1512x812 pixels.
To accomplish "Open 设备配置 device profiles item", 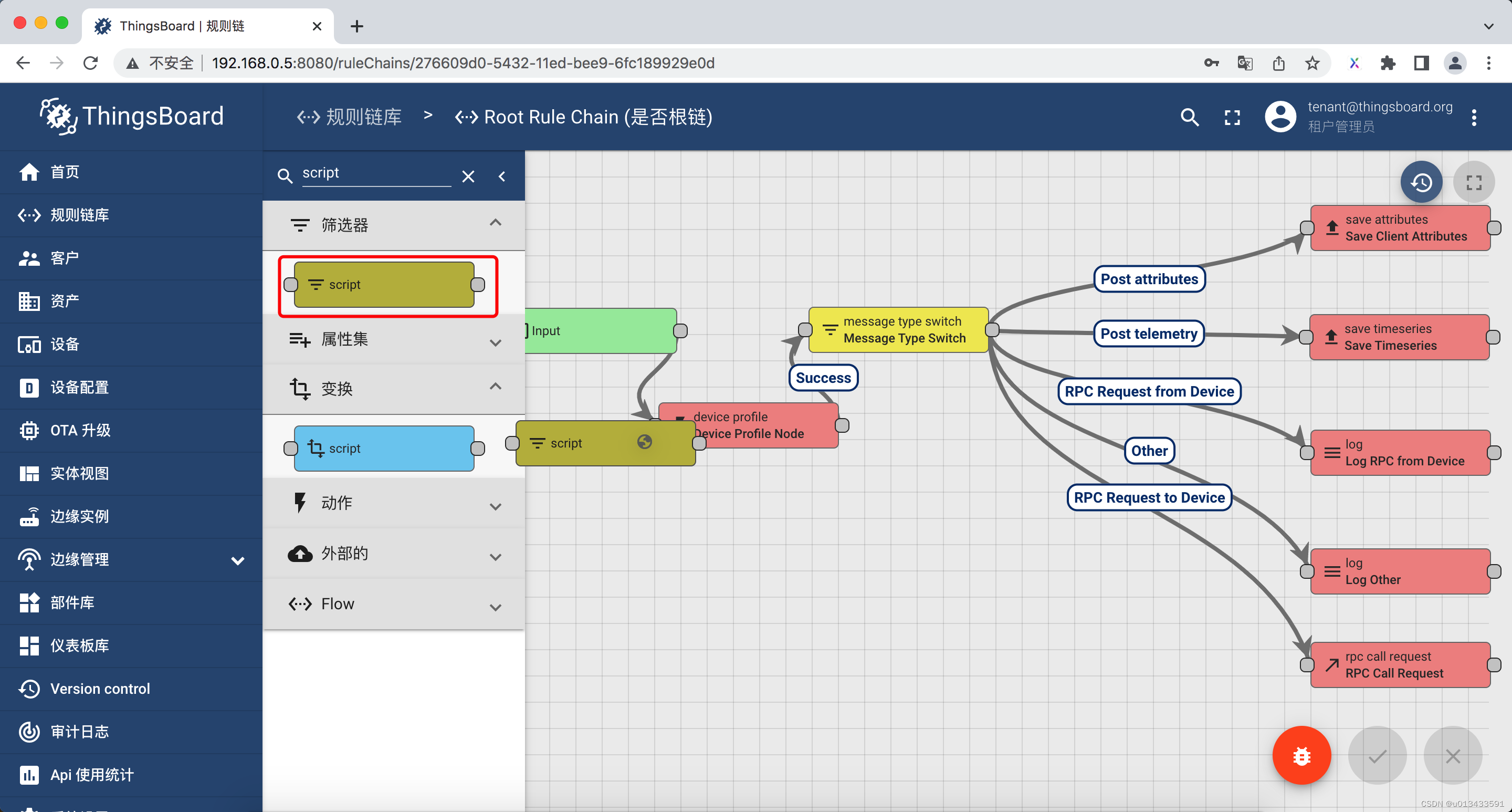I will click(131, 388).
